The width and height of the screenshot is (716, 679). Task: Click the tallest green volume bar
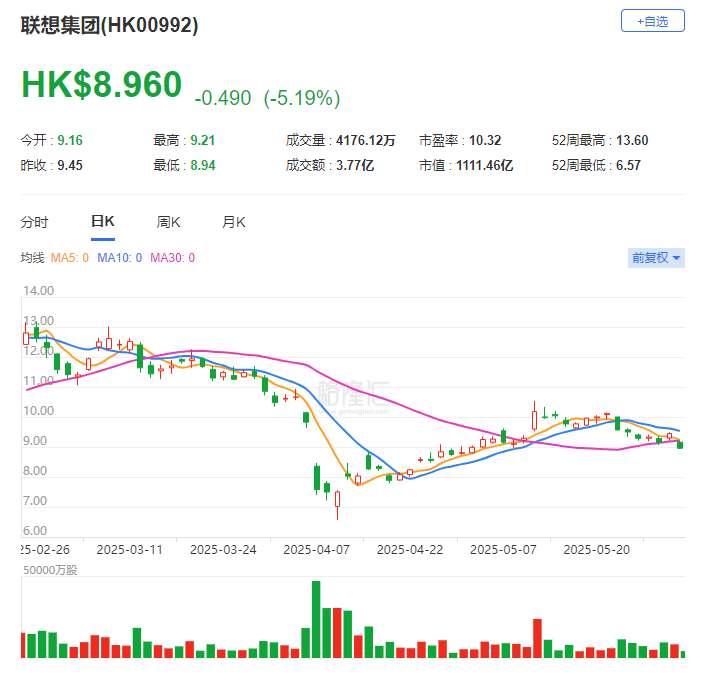click(x=316, y=619)
